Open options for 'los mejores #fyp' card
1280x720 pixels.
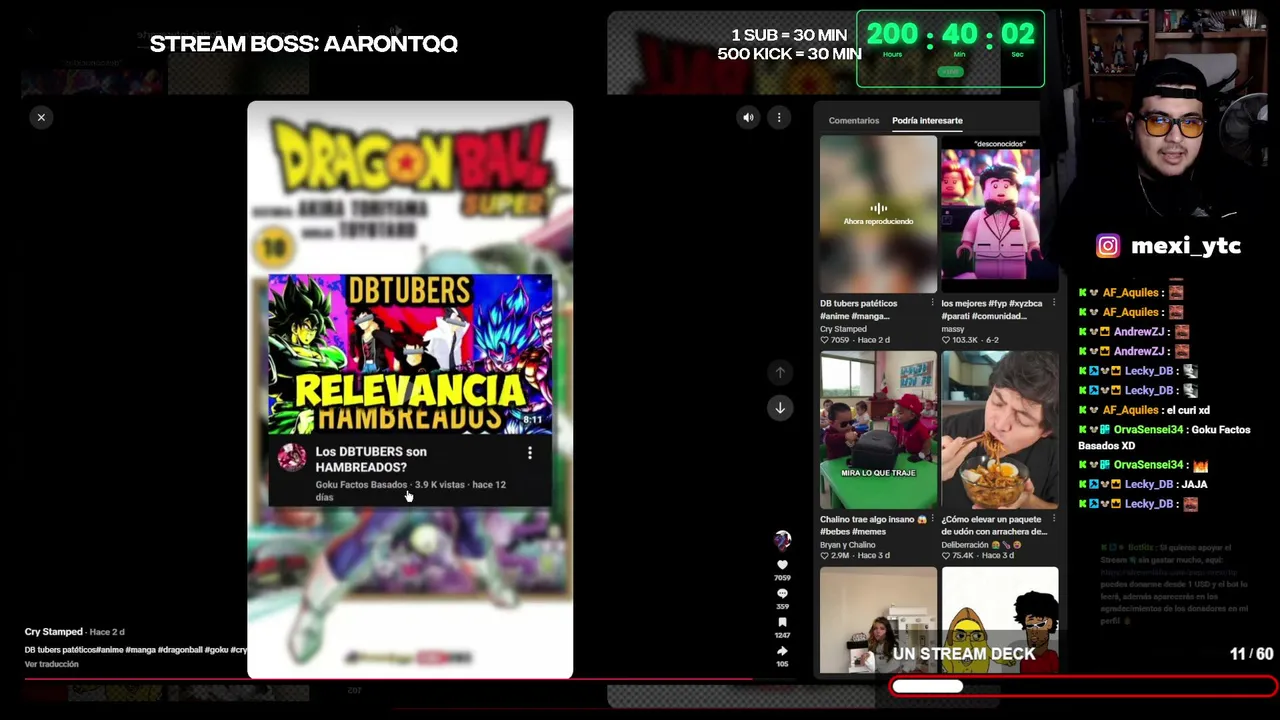[x=1053, y=303]
